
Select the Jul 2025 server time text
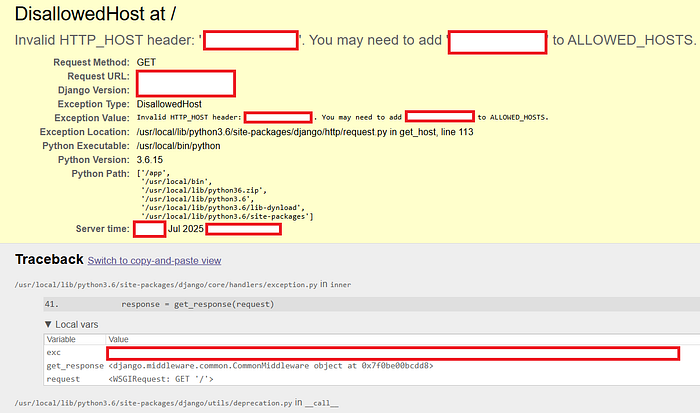click(186, 229)
